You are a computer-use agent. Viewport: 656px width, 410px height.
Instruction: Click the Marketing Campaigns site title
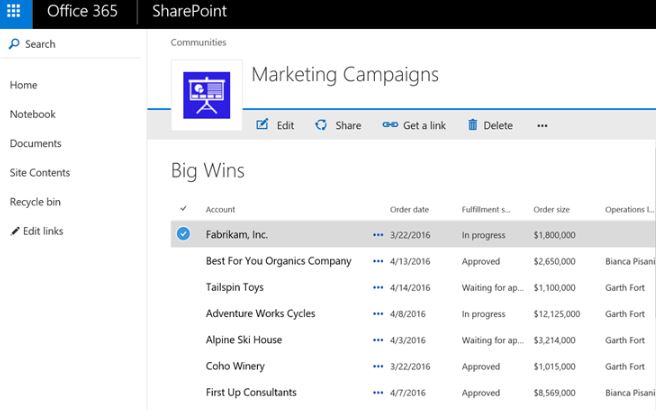(345, 75)
